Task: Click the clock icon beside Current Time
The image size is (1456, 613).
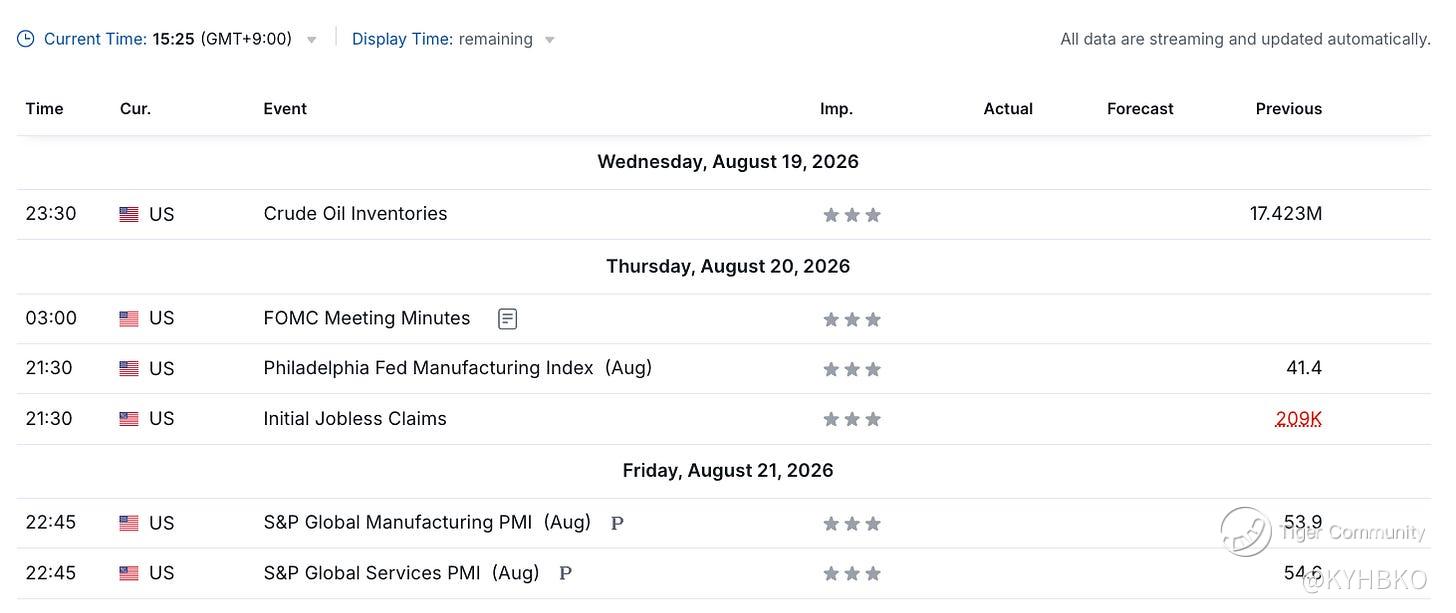Action: coord(25,39)
